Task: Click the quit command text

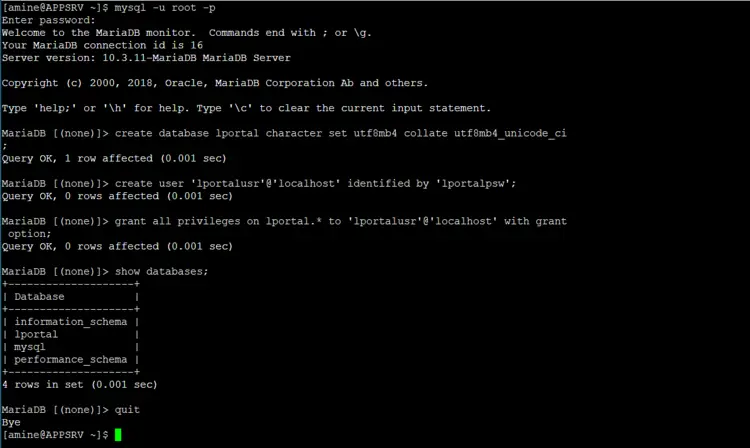Action: coord(127,410)
